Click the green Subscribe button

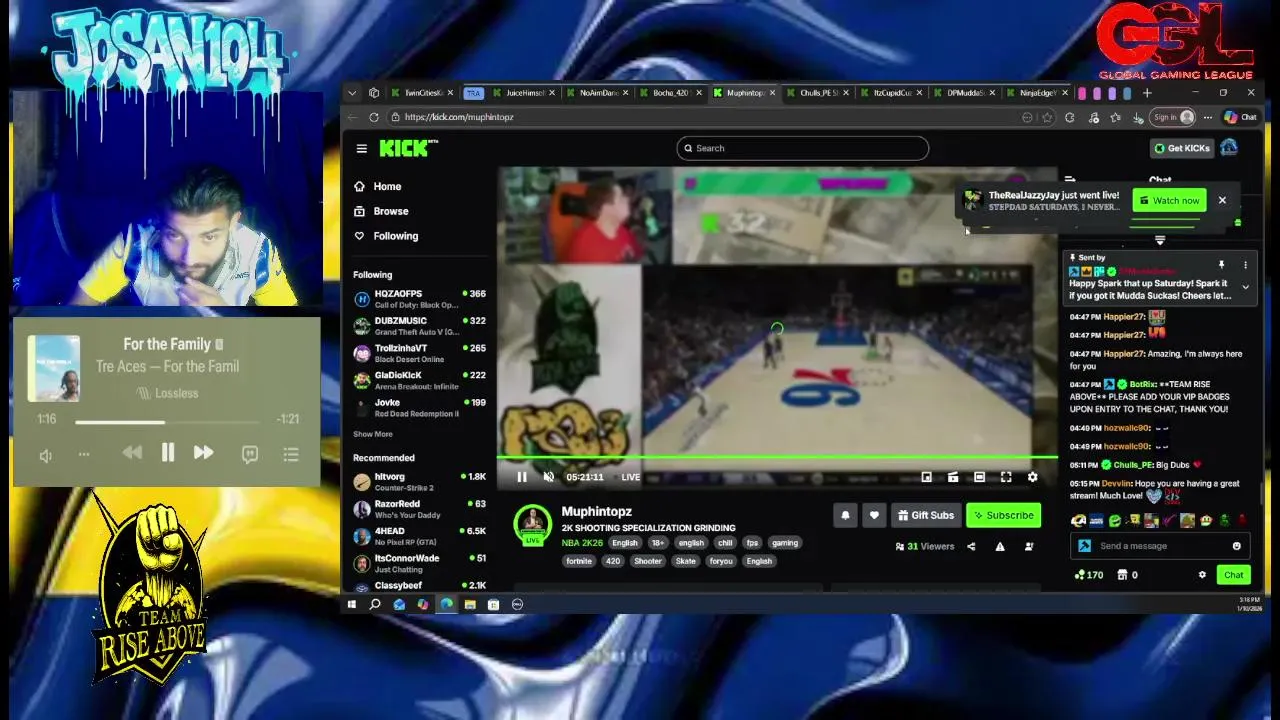pos(1003,515)
